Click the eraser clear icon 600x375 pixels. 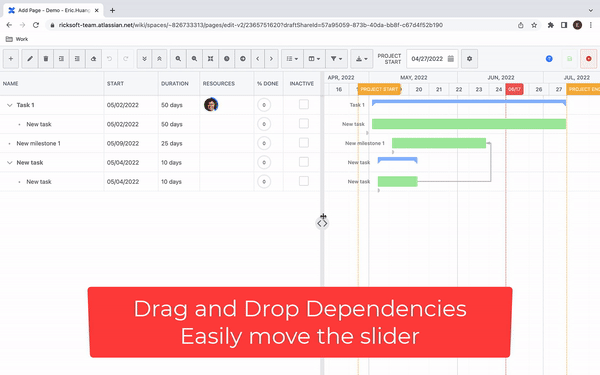pyautogui.click(x=93, y=59)
